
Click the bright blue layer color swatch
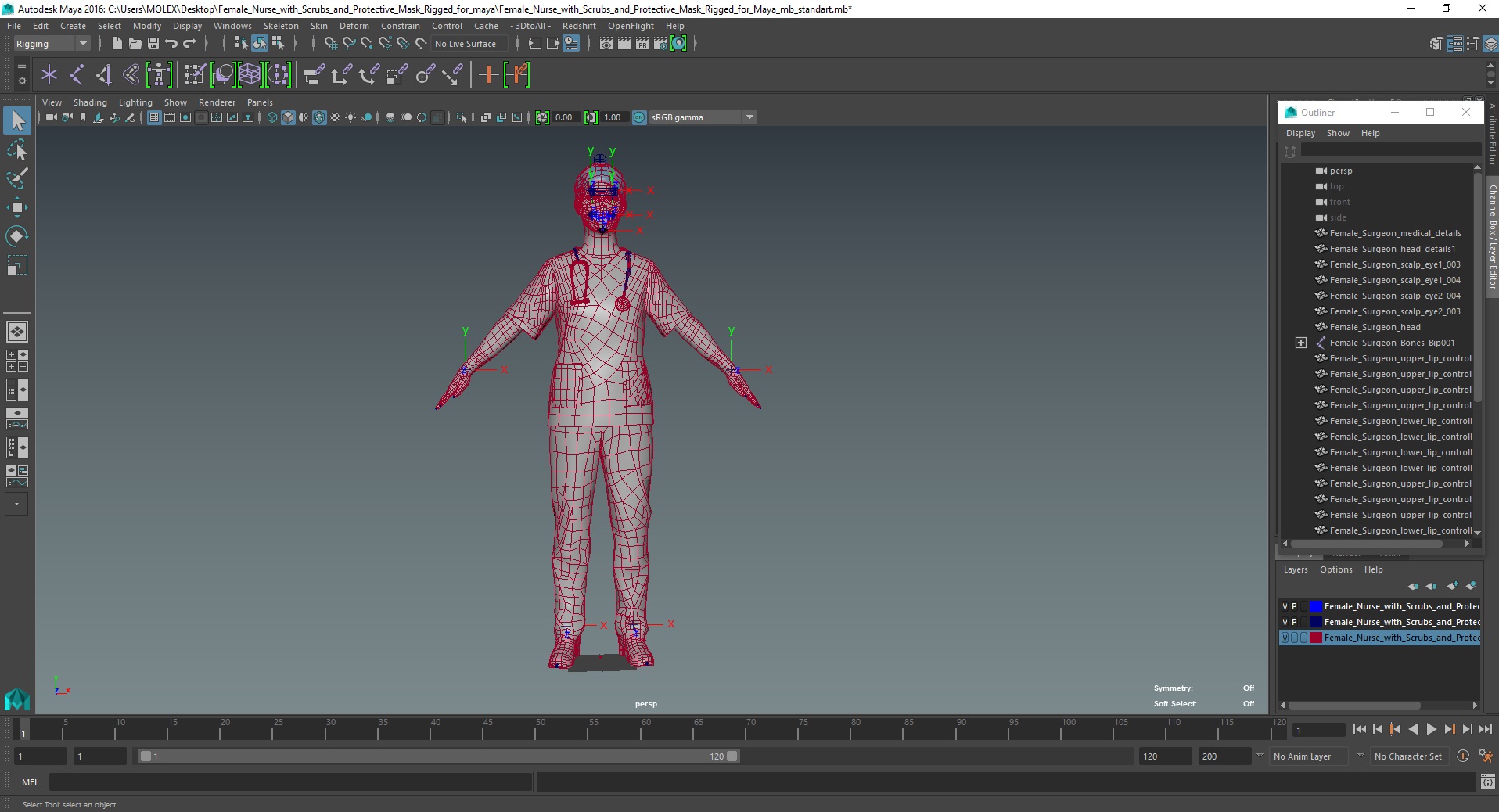pyautogui.click(x=1315, y=606)
